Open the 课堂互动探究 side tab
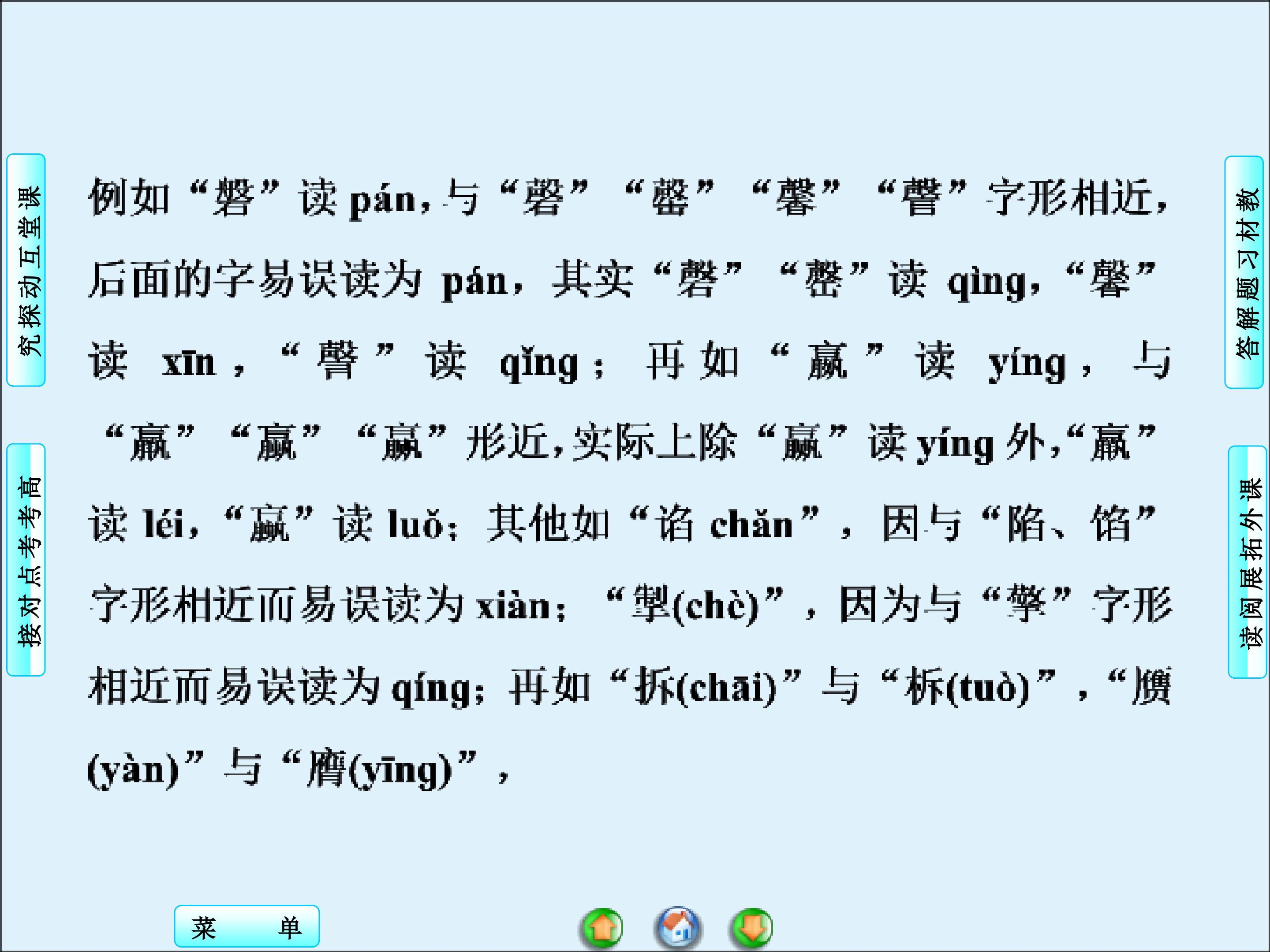 (x=26, y=270)
